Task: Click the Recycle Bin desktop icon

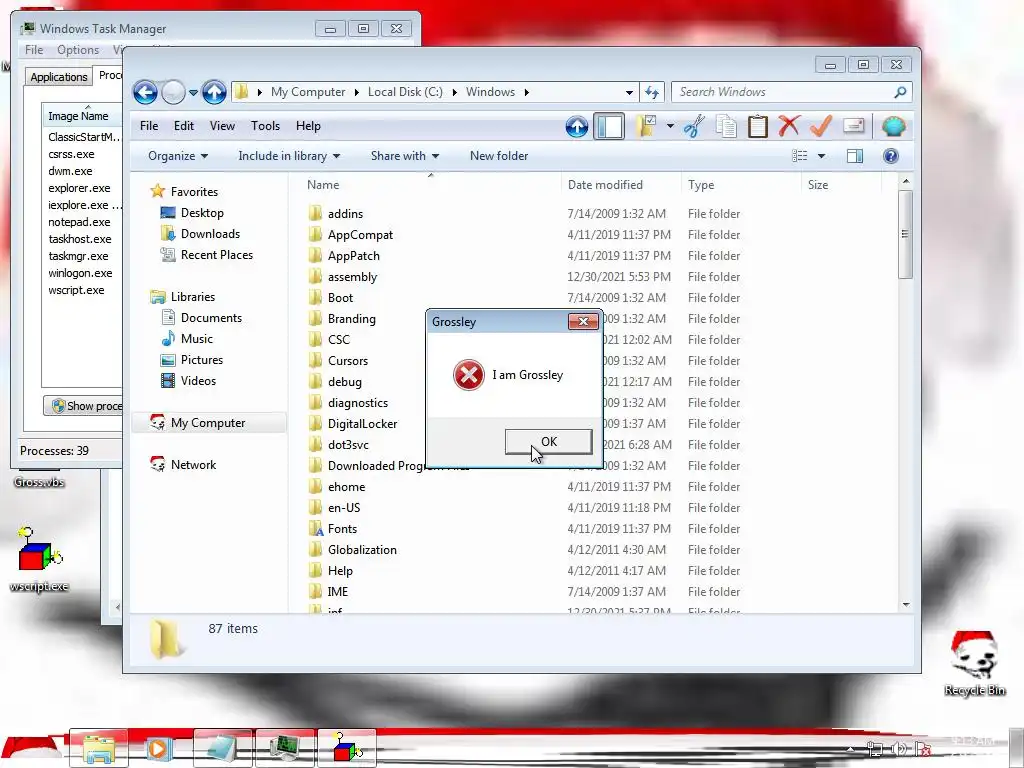Action: (974, 663)
